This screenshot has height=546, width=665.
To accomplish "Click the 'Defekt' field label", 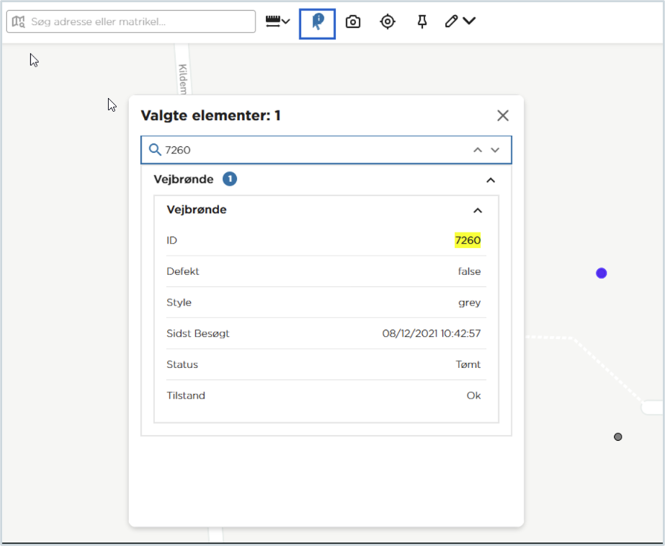I will pos(183,272).
